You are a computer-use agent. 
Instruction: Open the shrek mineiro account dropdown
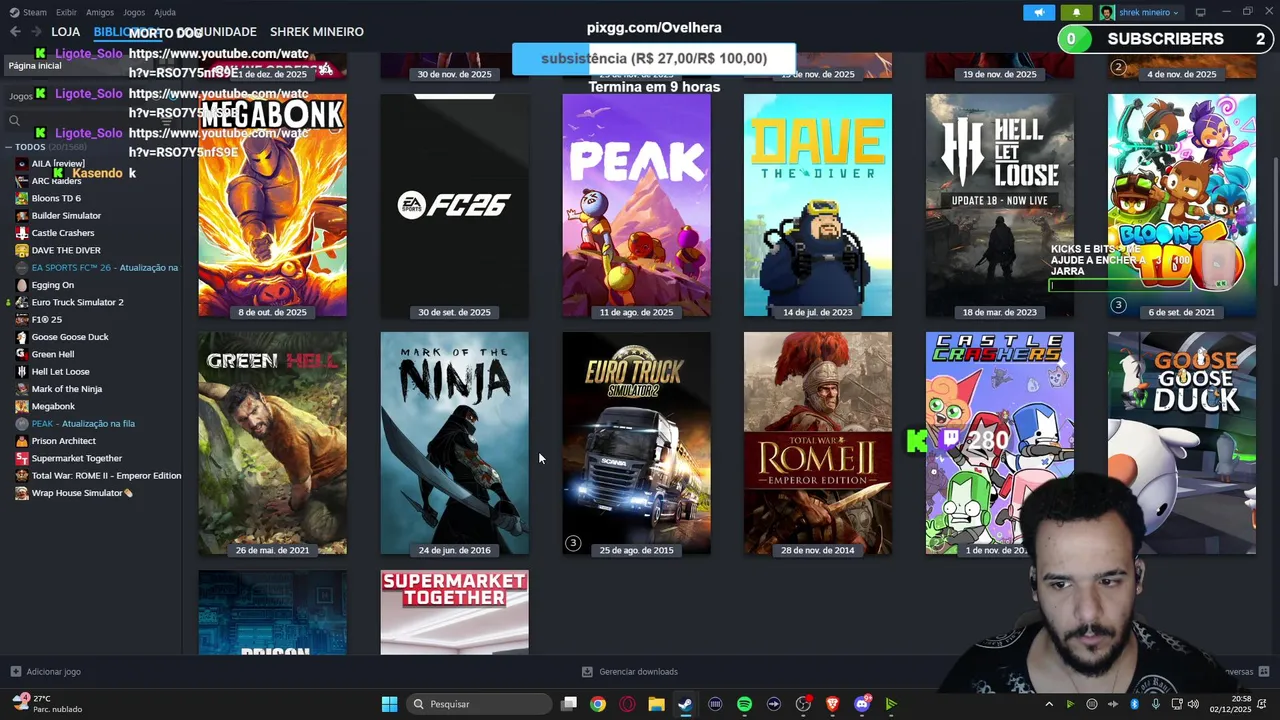point(1140,12)
